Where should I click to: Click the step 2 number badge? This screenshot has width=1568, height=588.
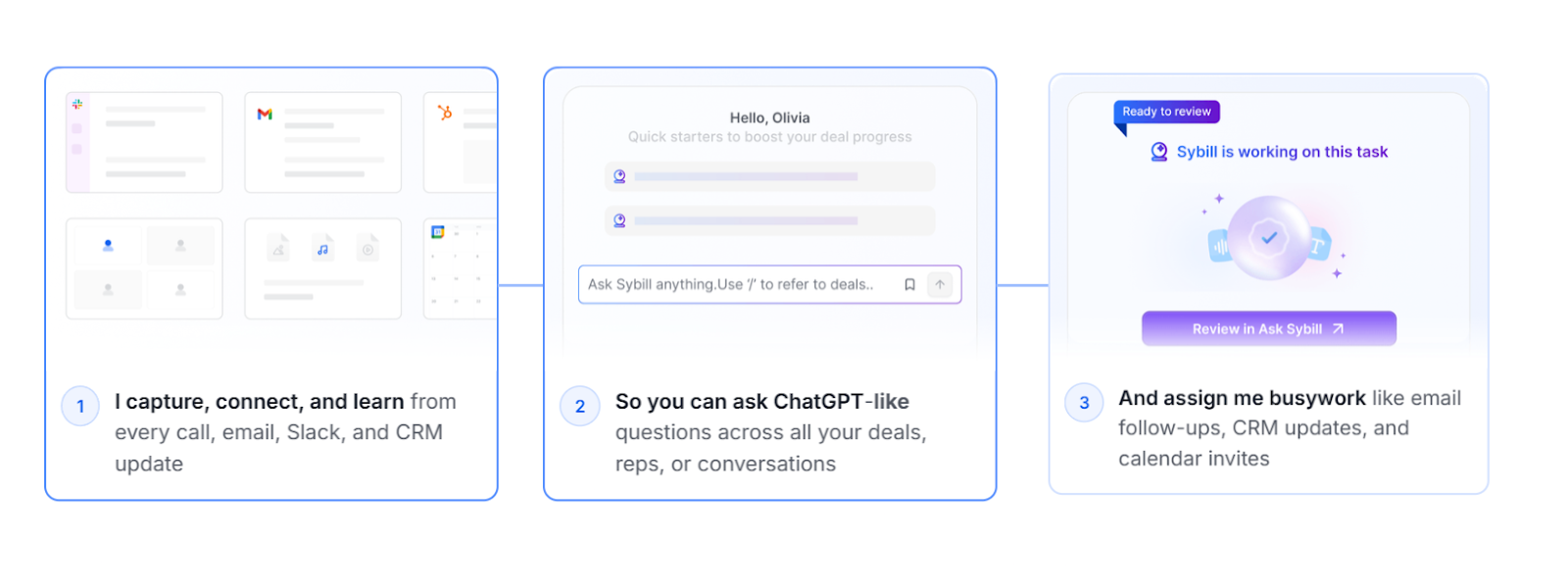(580, 406)
